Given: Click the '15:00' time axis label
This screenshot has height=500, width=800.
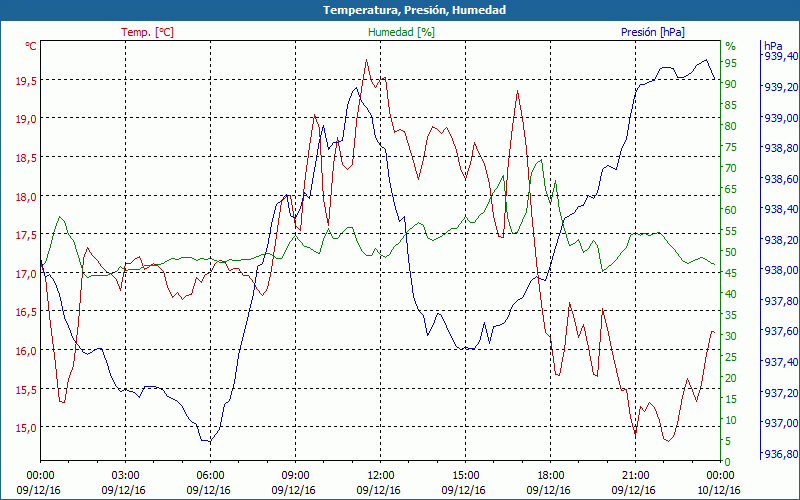Looking at the screenshot, I should click(465, 476).
